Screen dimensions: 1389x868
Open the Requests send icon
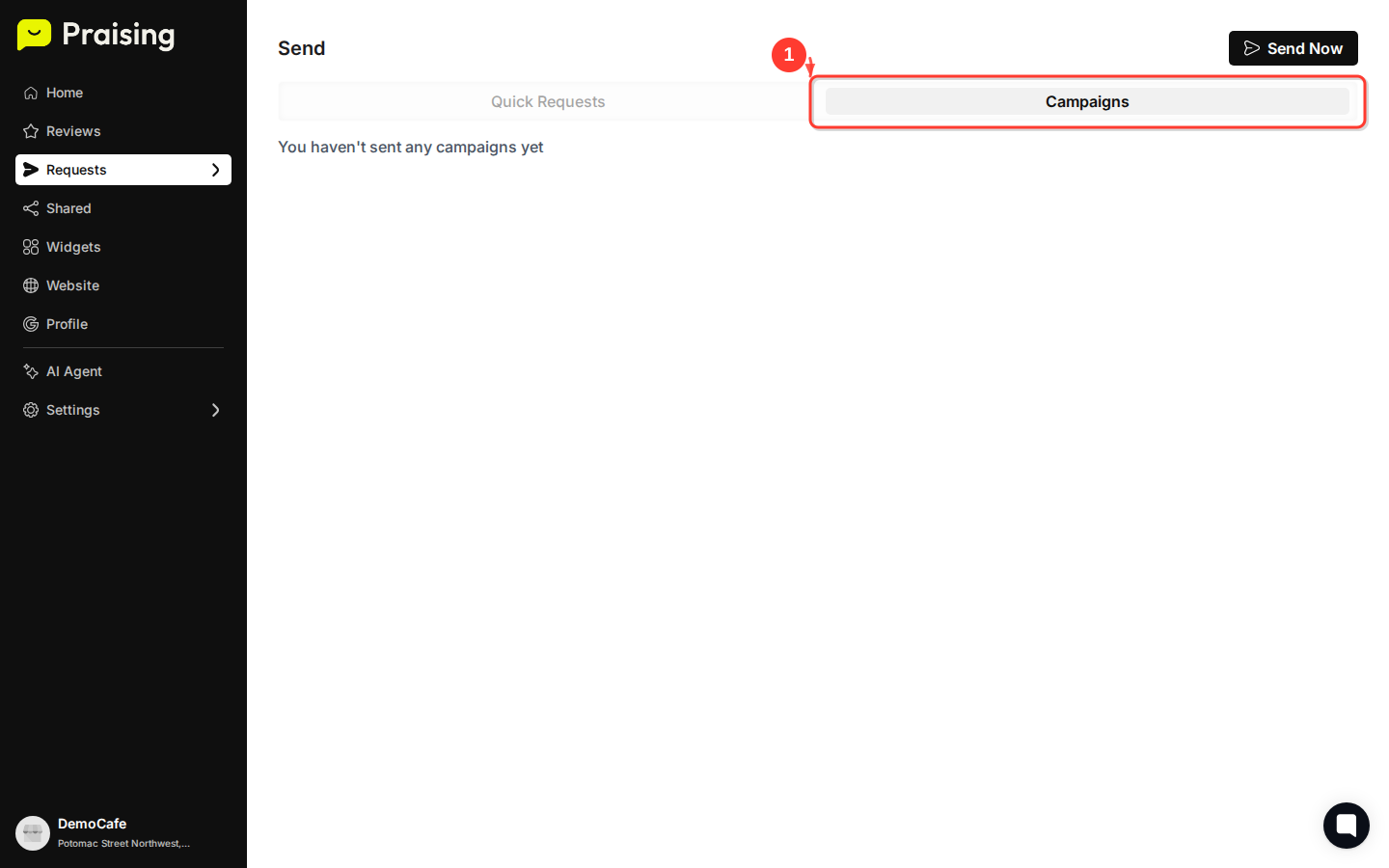coord(30,170)
